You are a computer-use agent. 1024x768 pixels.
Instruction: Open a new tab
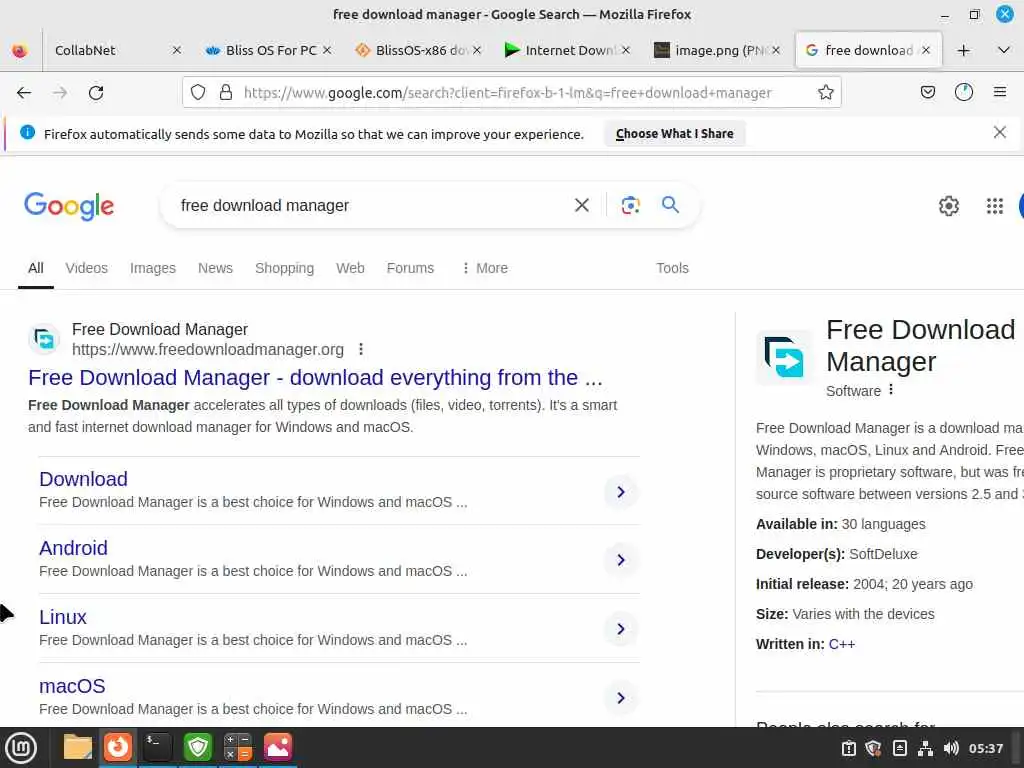(963, 50)
